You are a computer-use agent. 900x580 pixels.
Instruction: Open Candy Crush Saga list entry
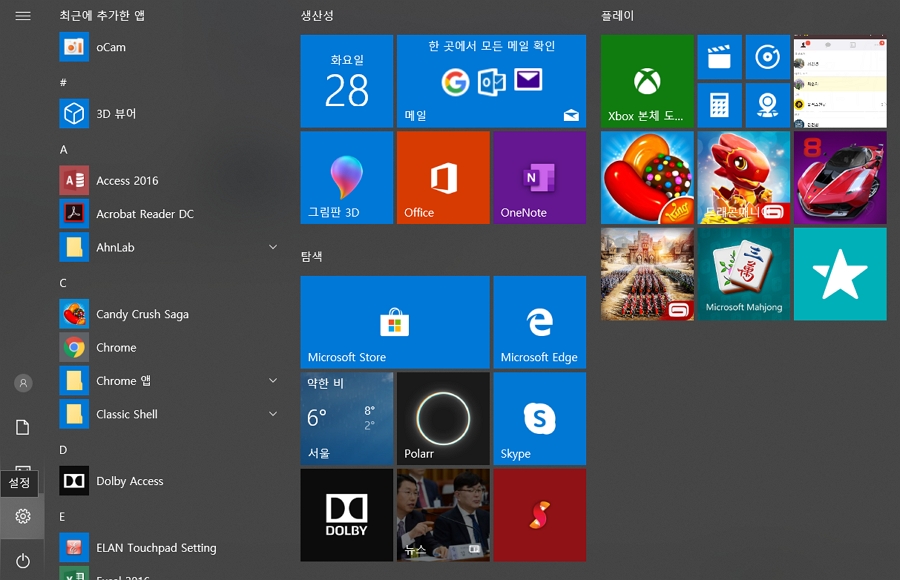[x=168, y=314]
